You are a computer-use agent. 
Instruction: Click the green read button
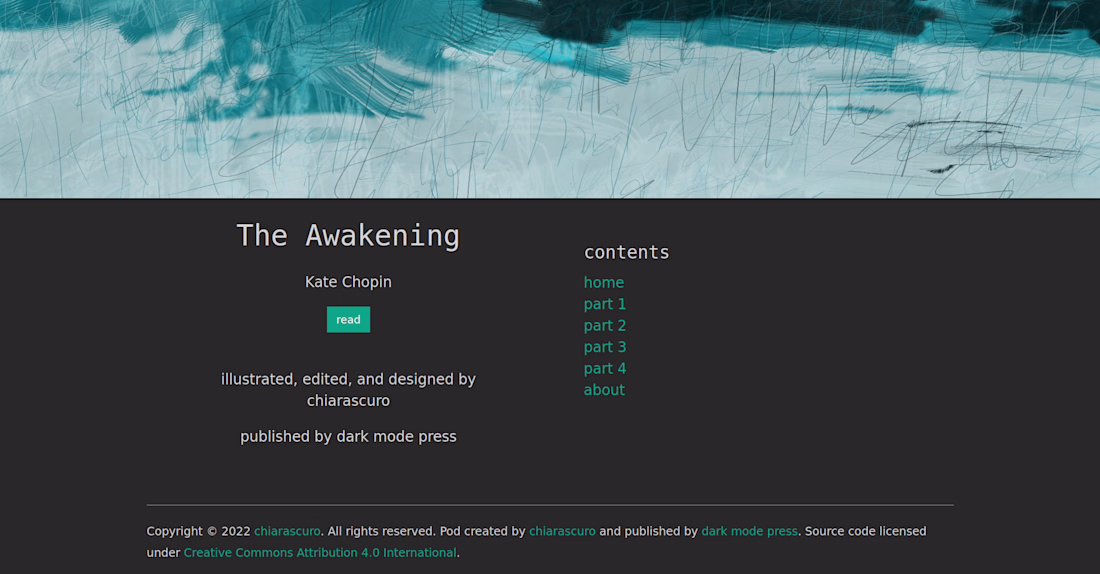(x=348, y=320)
